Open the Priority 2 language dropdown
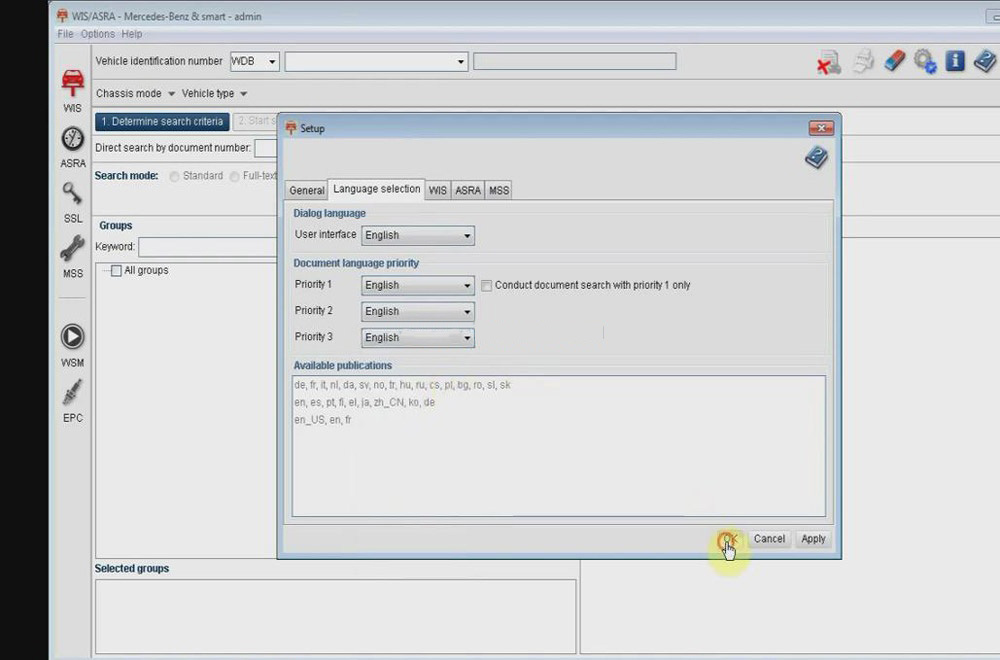This screenshot has height=660, width=1000. click(x=418, y=311)
